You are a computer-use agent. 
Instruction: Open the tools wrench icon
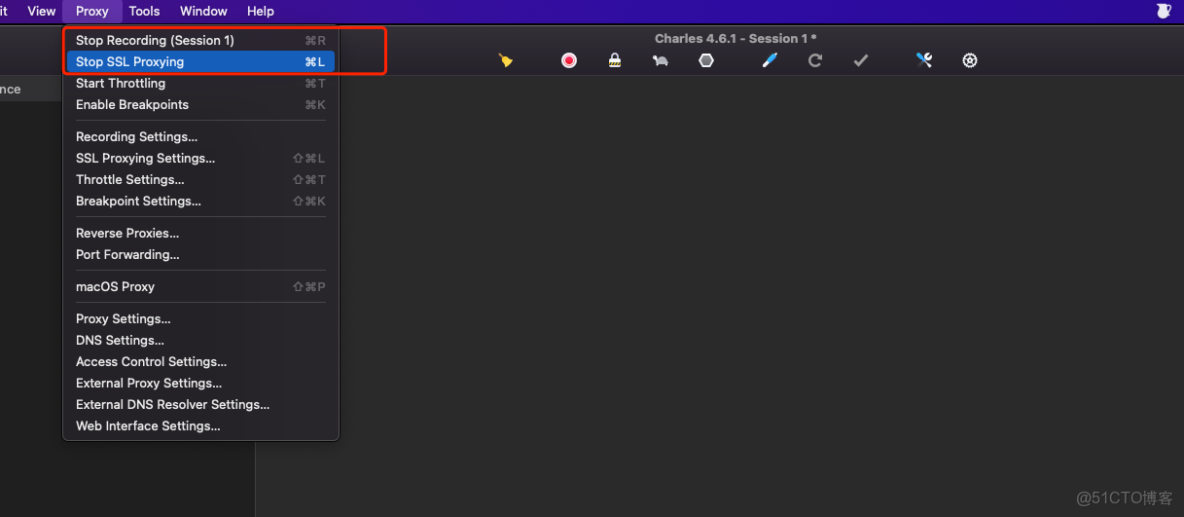coord(924,60)
